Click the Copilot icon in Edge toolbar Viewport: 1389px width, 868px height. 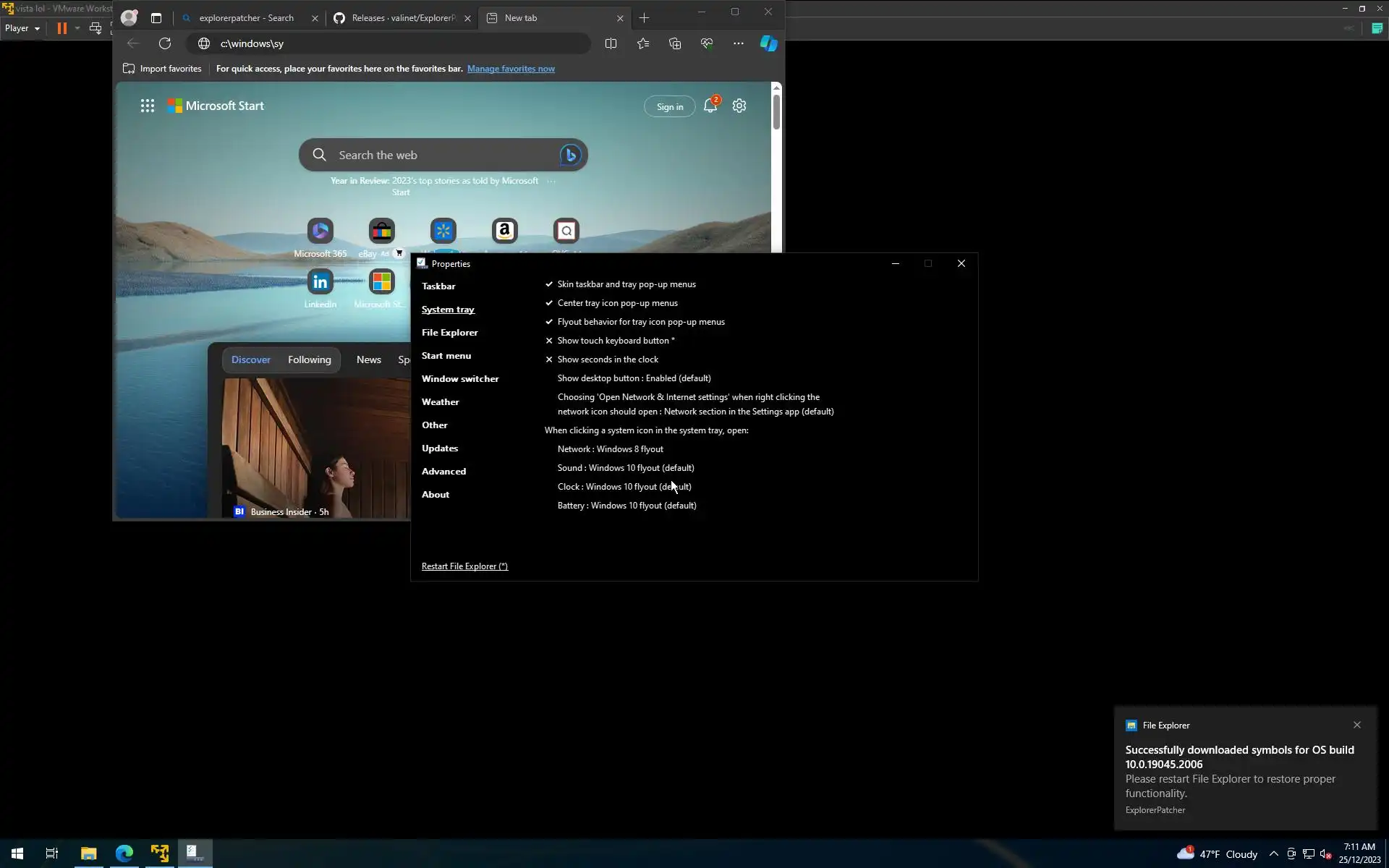click(x=768, y=43)
